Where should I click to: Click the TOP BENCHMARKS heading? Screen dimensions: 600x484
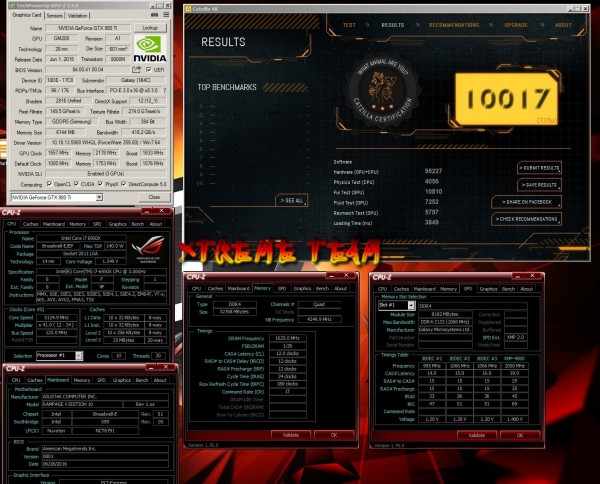(x=227, y=87)
